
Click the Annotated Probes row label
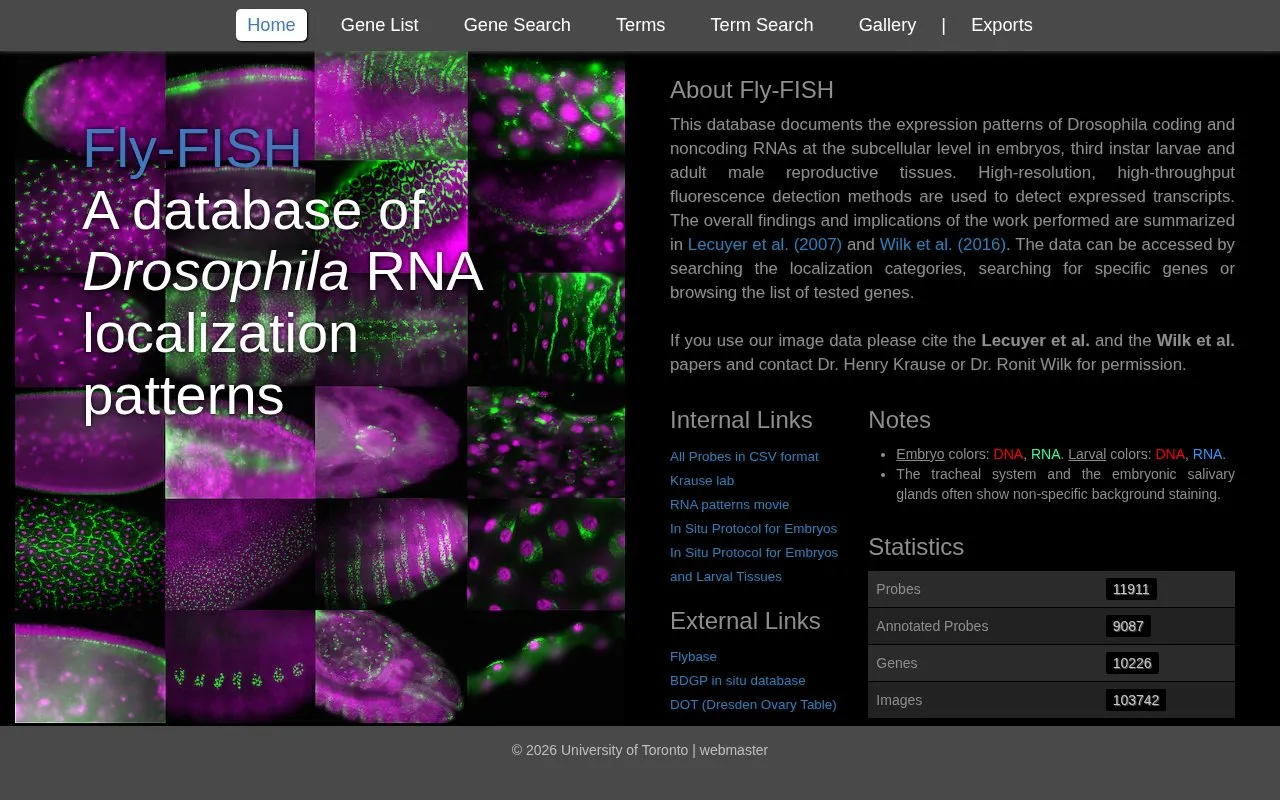click(x=932, y=626)
